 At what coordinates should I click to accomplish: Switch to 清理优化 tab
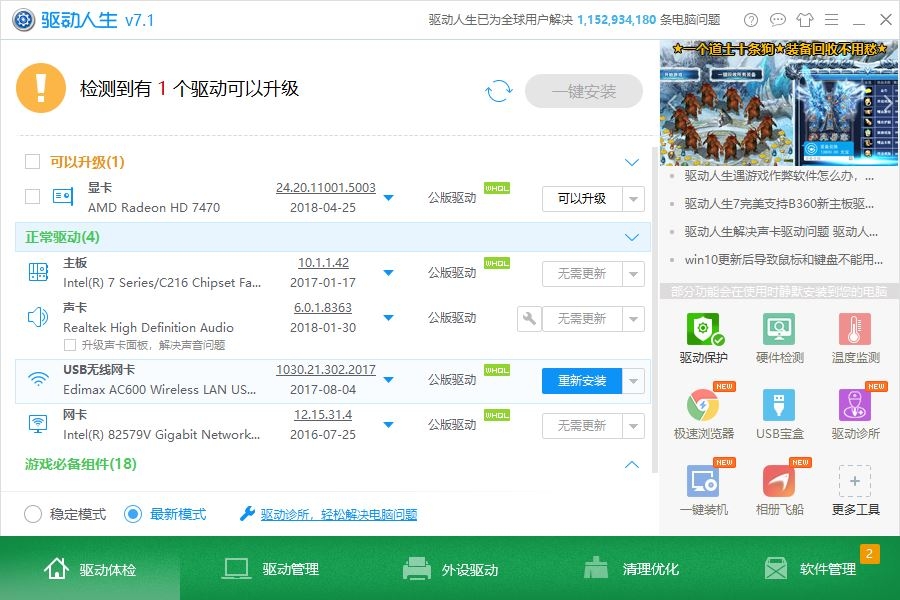coord(631,569)
